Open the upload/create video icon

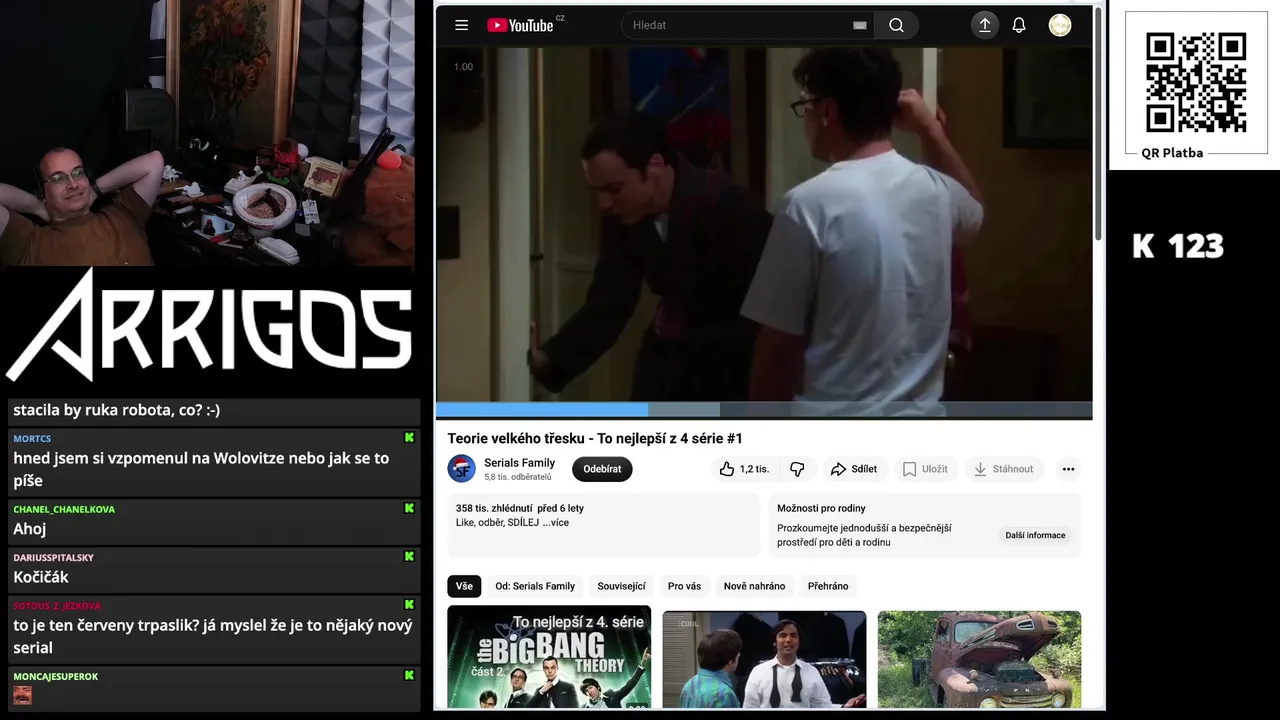point(984,25)
